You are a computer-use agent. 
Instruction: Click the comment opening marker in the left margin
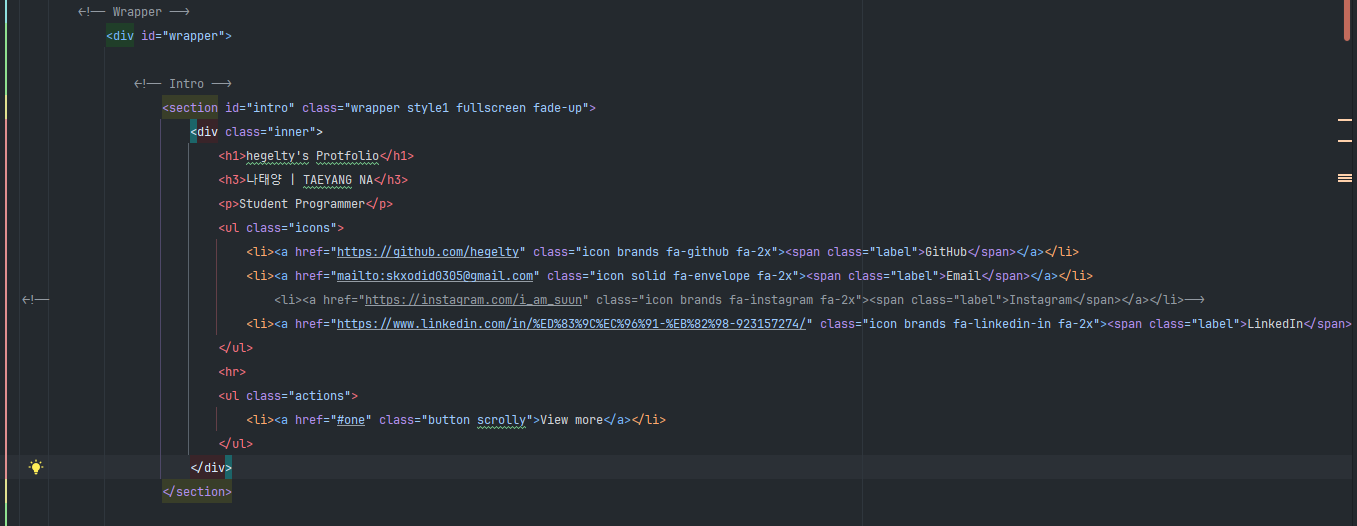36,300
